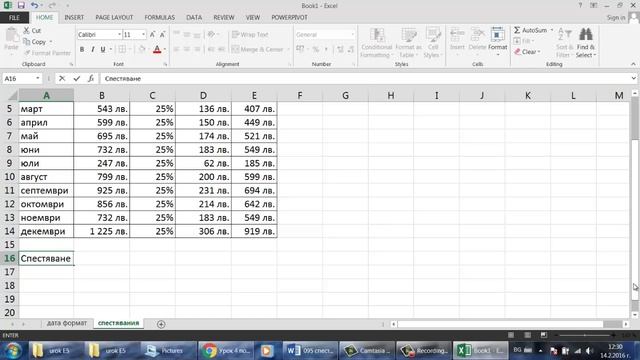The image size is (640, 360).
Task: Open the Word document taskbar button
Action: (x=311, y=351)
